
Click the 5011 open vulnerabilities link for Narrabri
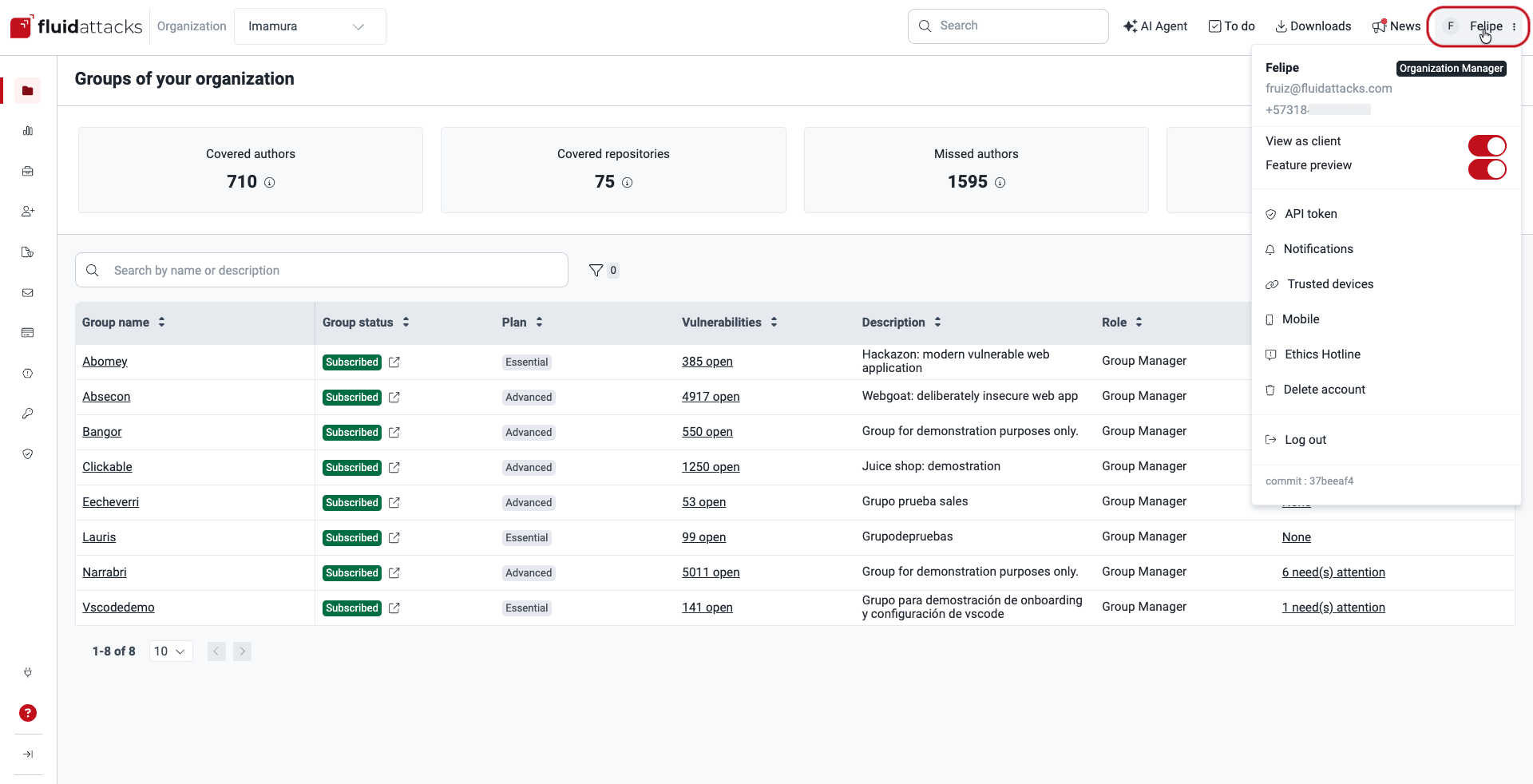tap(710, 572)
